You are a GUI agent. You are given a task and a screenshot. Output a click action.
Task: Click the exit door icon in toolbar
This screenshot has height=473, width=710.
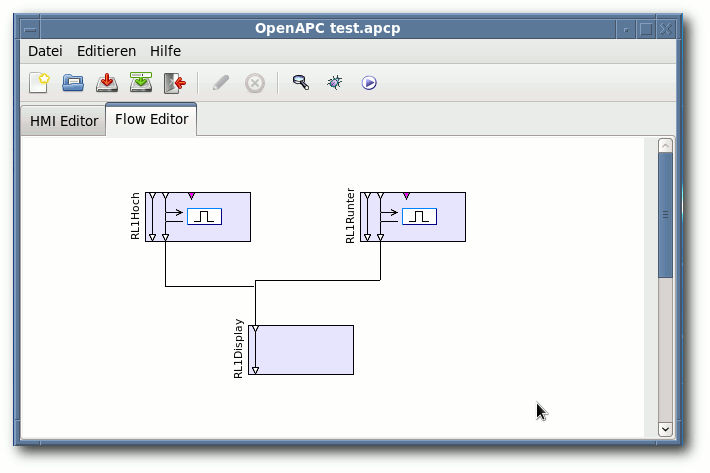pos(175,83)
